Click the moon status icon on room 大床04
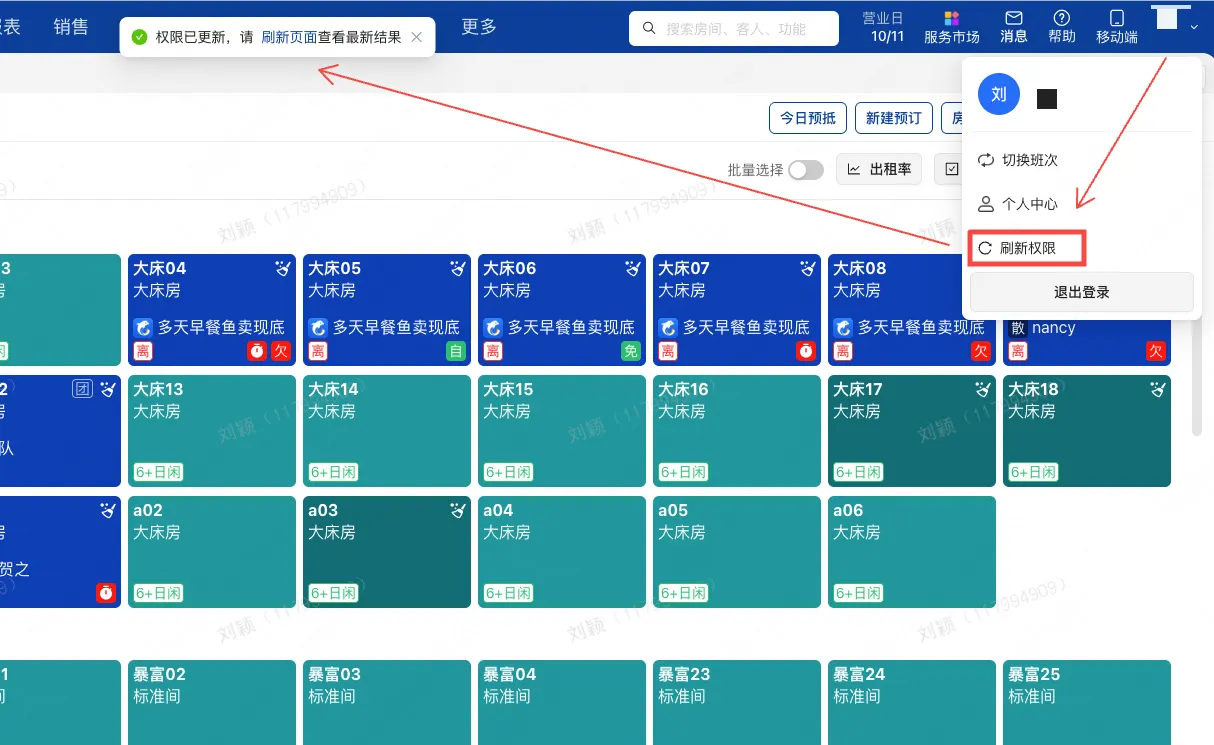The width and height of the screenshot is (1214, 745). click(283, 268)
